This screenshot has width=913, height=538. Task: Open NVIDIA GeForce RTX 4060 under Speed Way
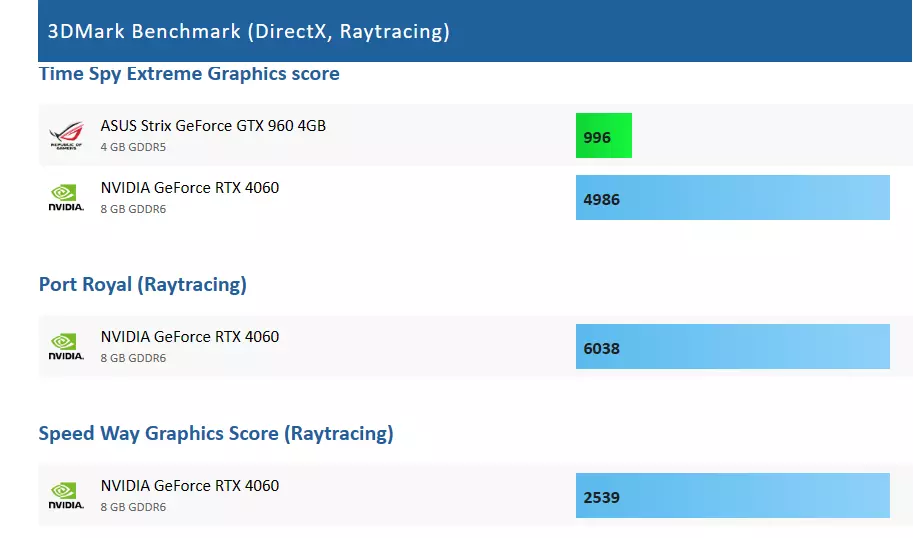click(x=190, y=486)
